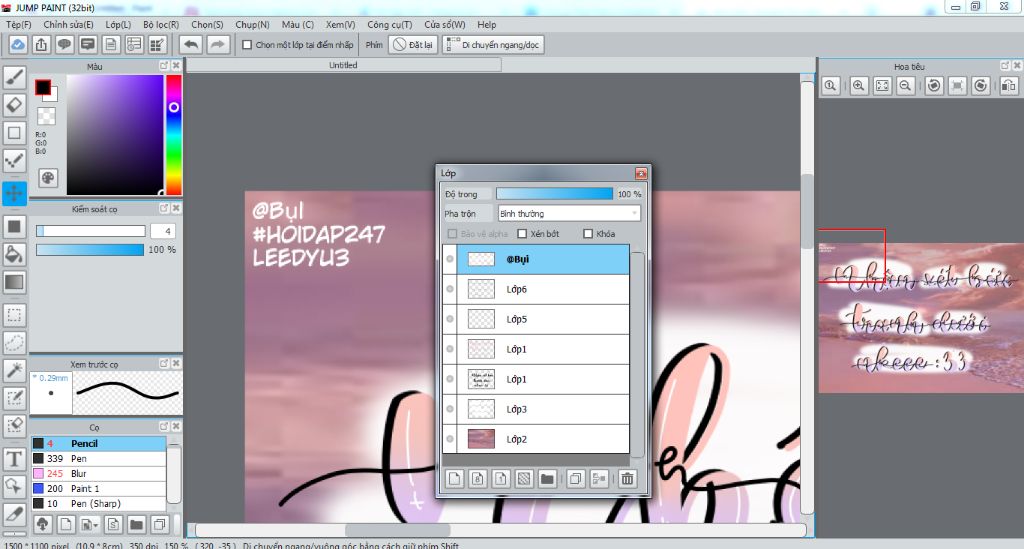Image resolution: width=1024 pixels, height=549 pixels.
Task: Hide the Lớp2 layer
Action: coord(450,439)
